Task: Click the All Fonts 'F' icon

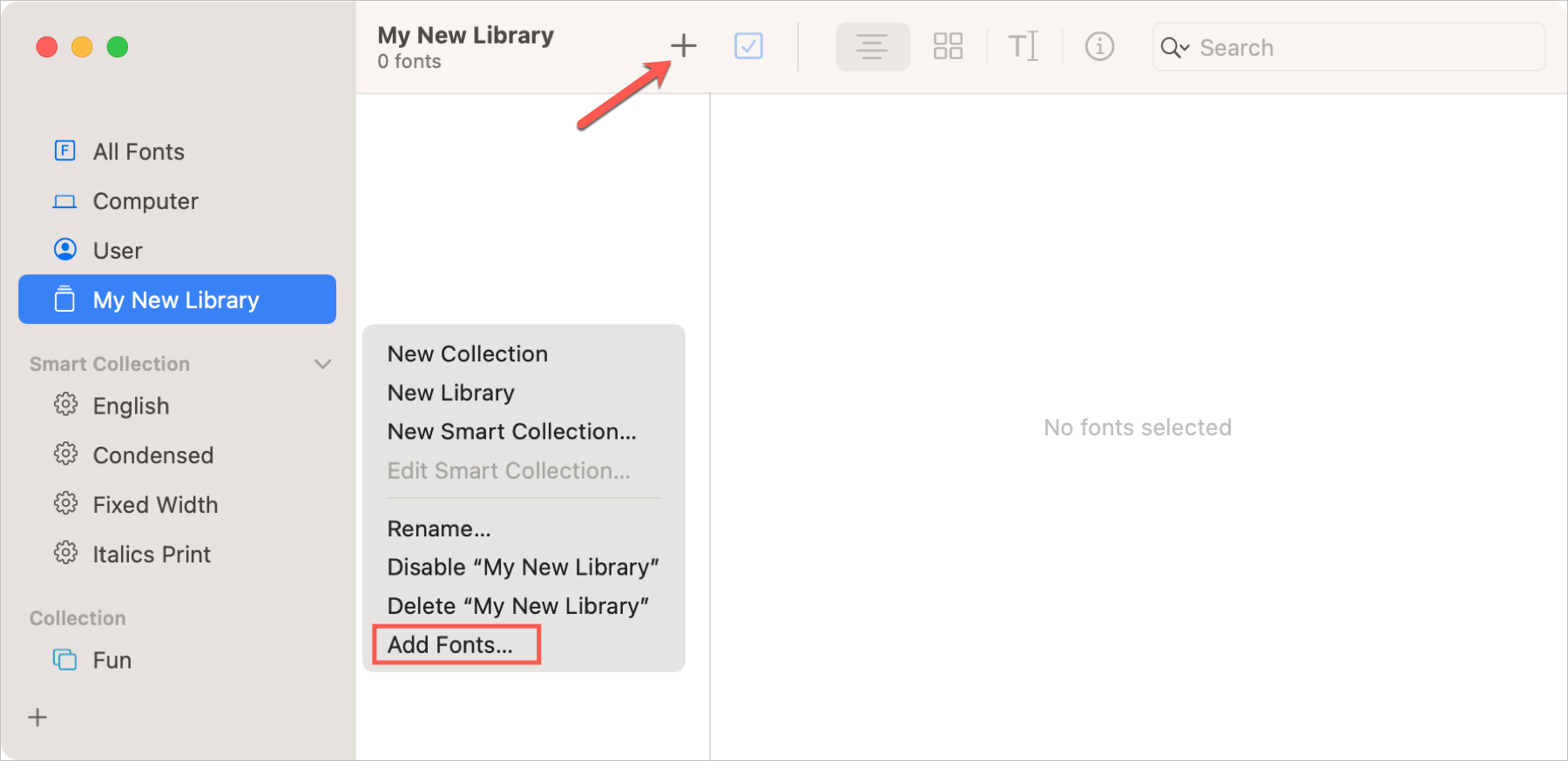Action: [x=65, y=151]
